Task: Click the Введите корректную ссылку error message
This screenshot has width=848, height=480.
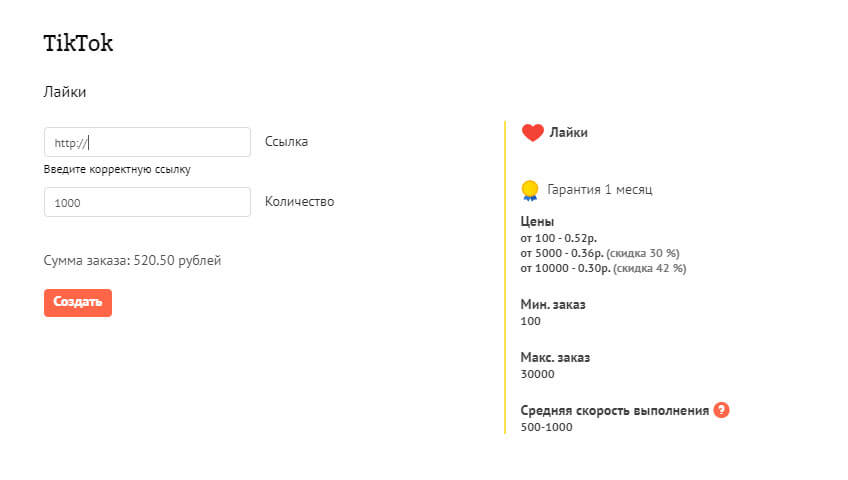Action: pos(117,169)
